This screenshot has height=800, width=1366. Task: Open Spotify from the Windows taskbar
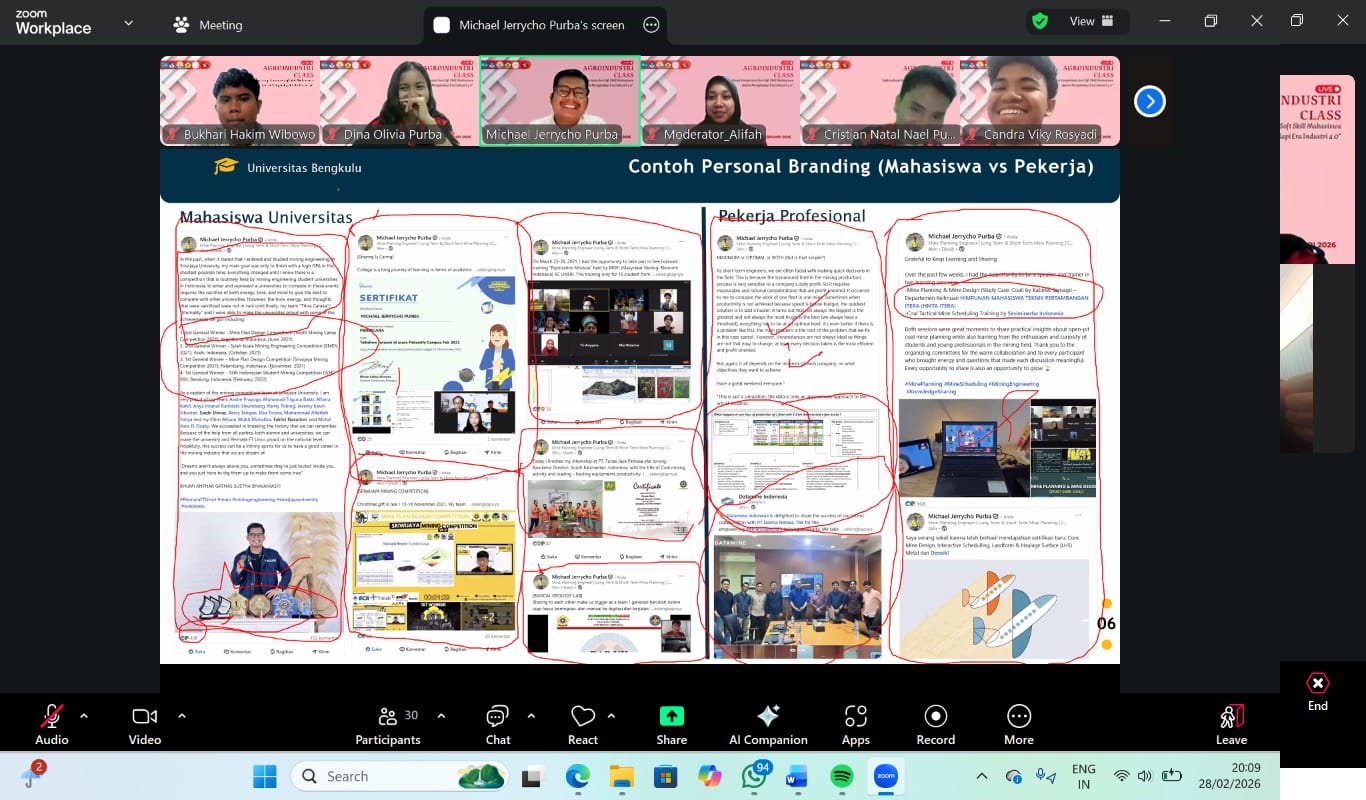pos(841,776)
